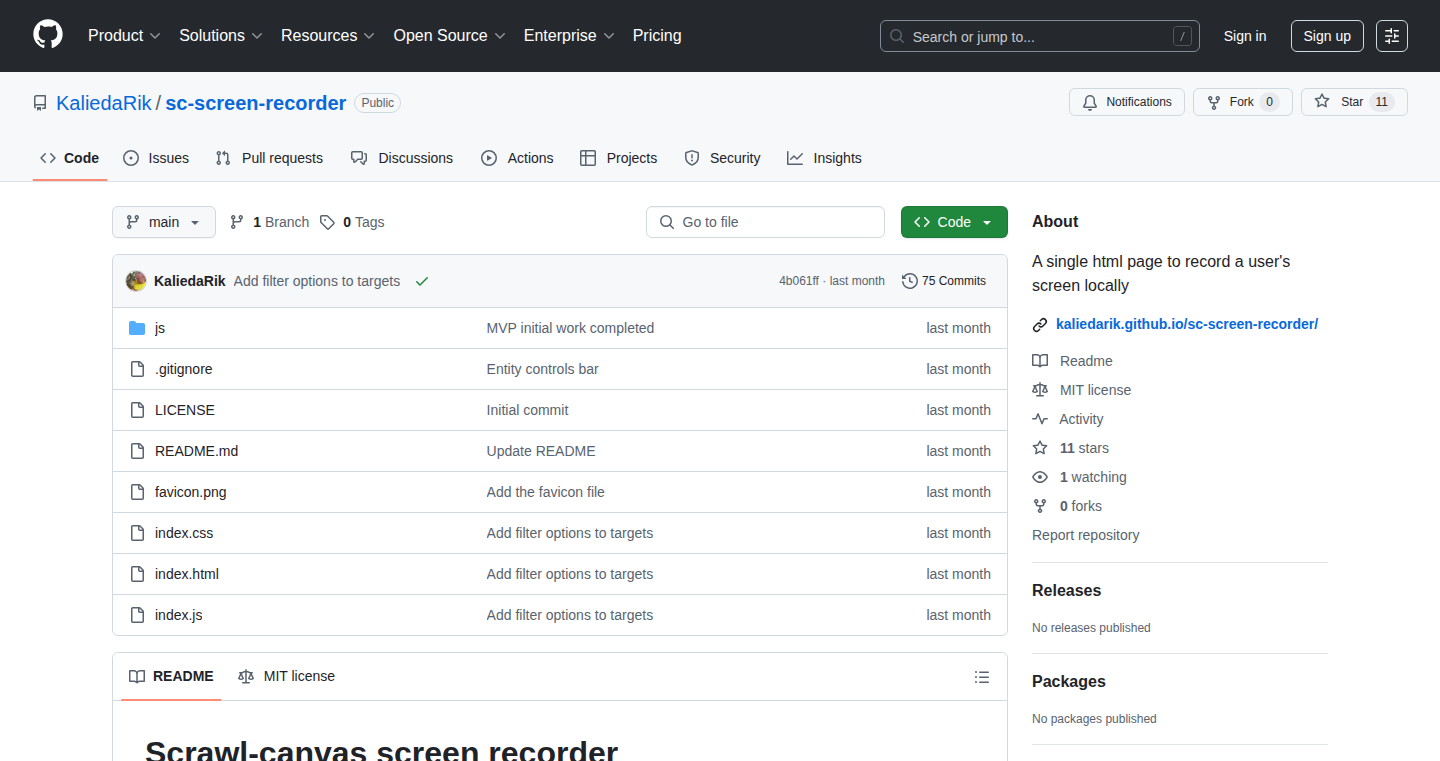
Task: View the 75 Commits history
Action: pyautogui.click(x=944, y=281)
